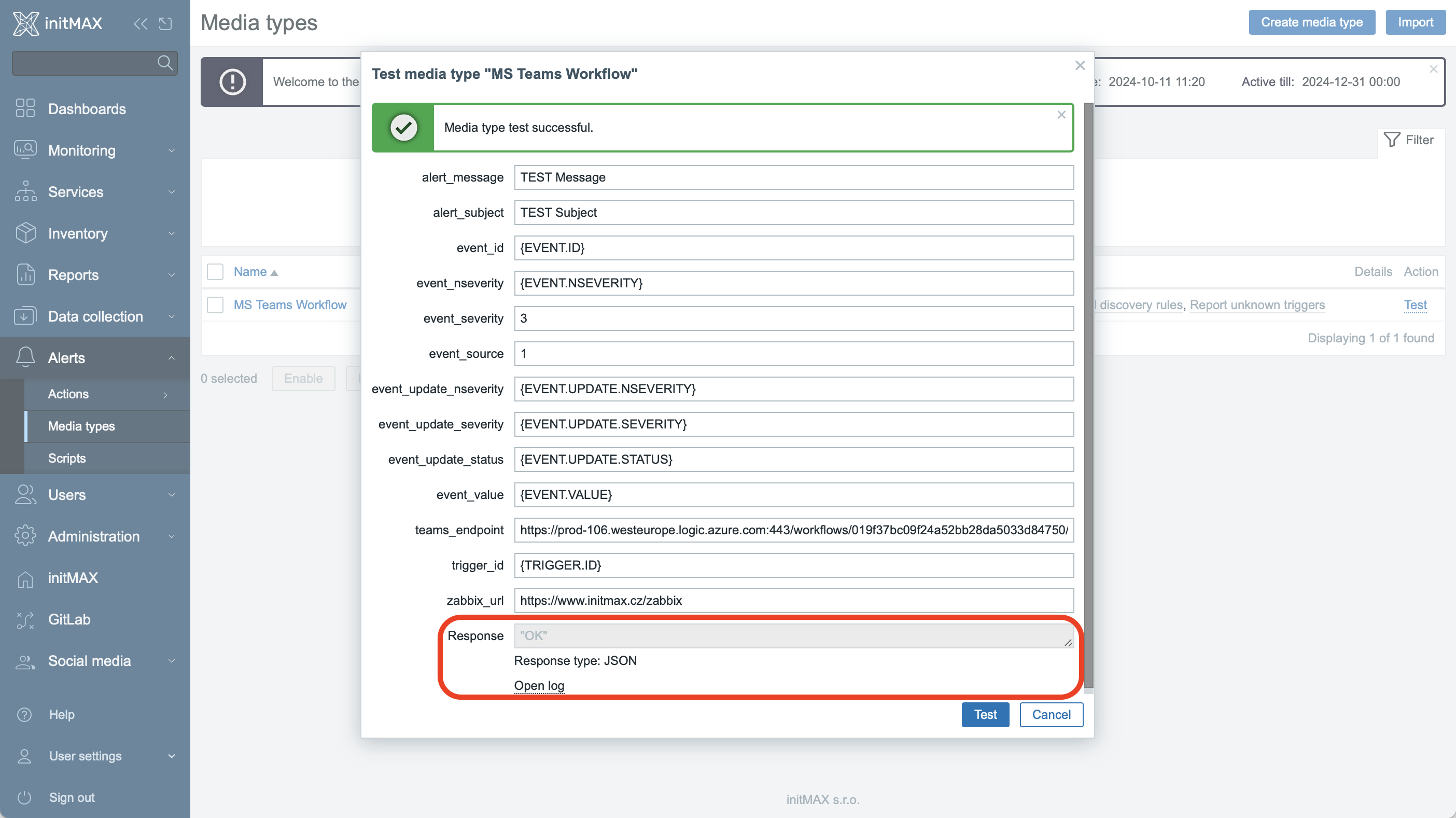This screenshot has height=818, width=1456.
Task: Click the Alerts bell icon
Action: 25,357
